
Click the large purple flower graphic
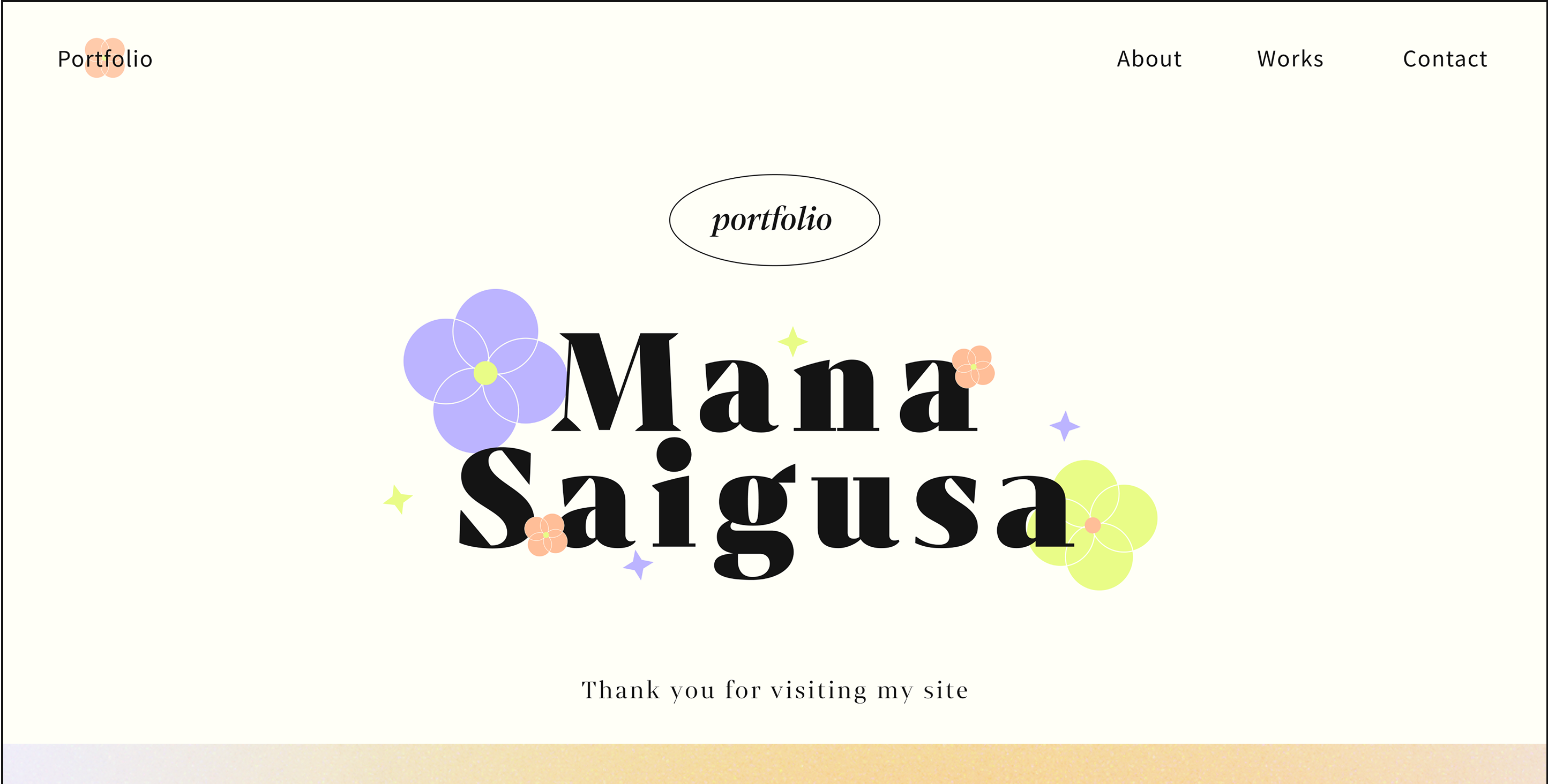coord(484,371)
